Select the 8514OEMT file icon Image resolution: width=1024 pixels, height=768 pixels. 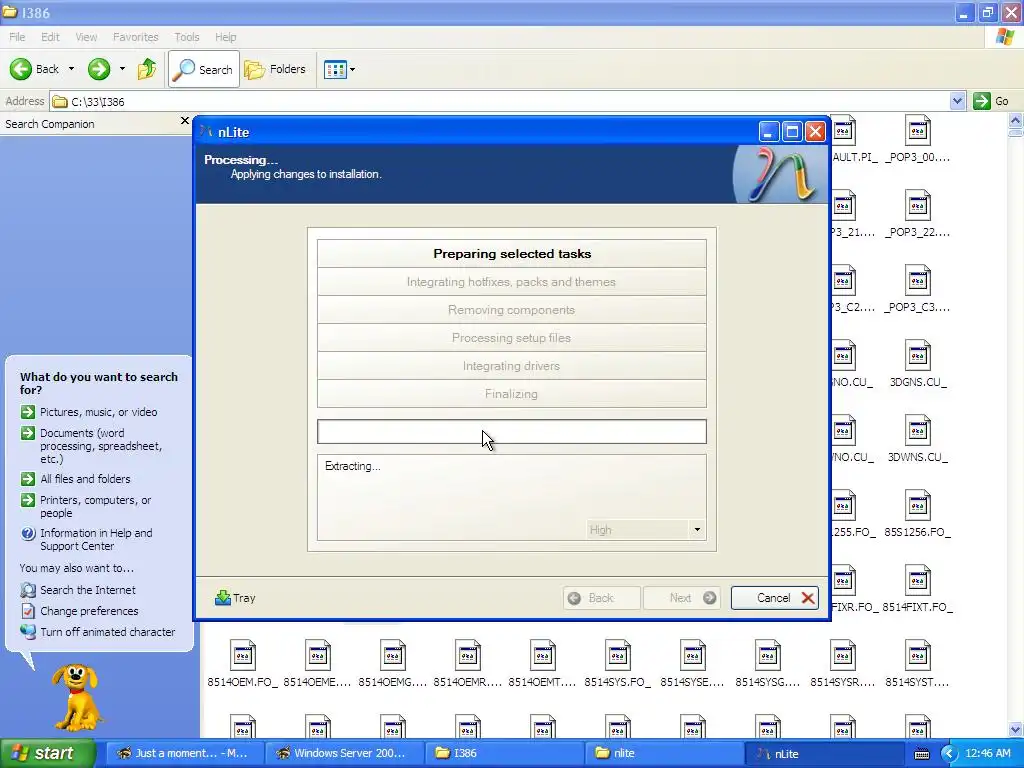[543, 656]
